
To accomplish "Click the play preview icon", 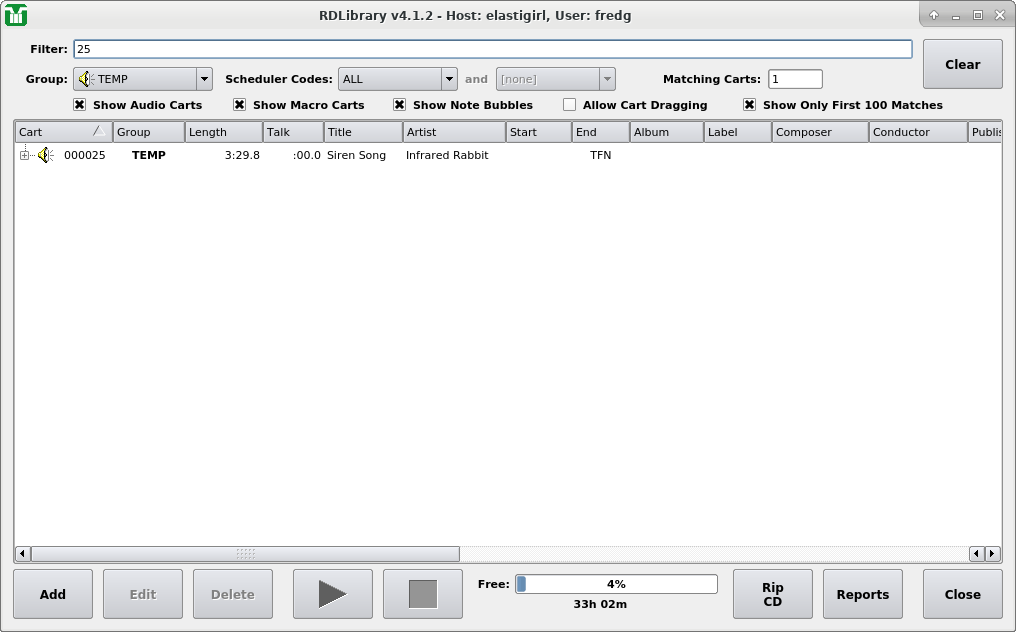I will [332, 594].
